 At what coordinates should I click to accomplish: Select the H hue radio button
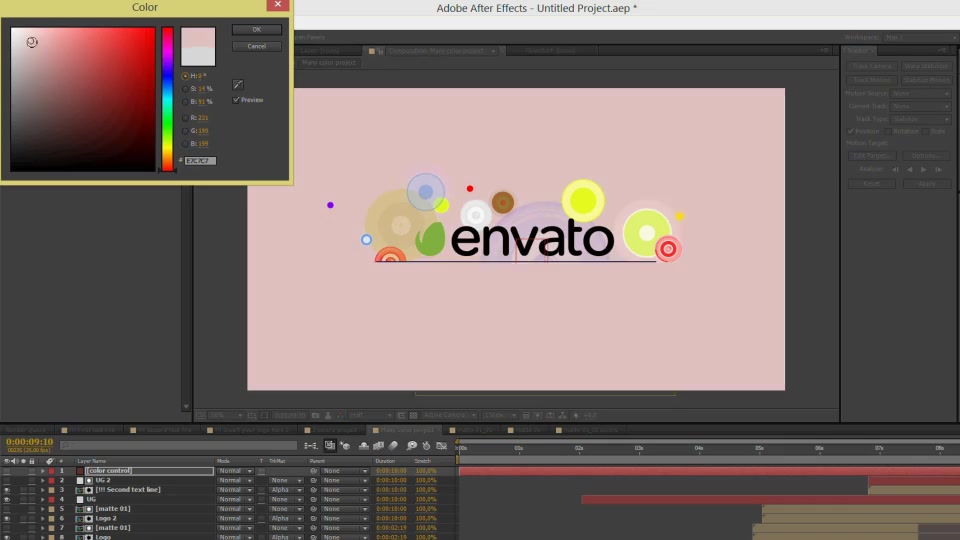click(x=186, y=76)
